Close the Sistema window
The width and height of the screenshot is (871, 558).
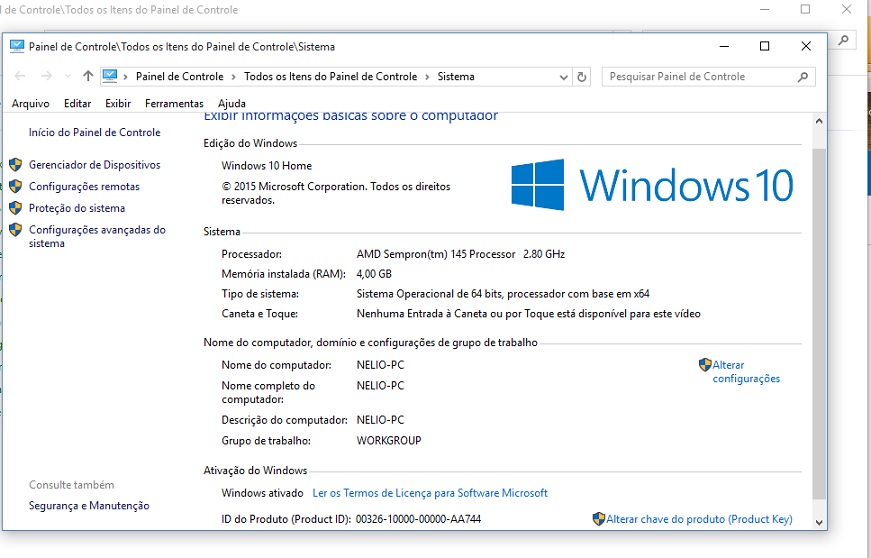tap(806, 47)
